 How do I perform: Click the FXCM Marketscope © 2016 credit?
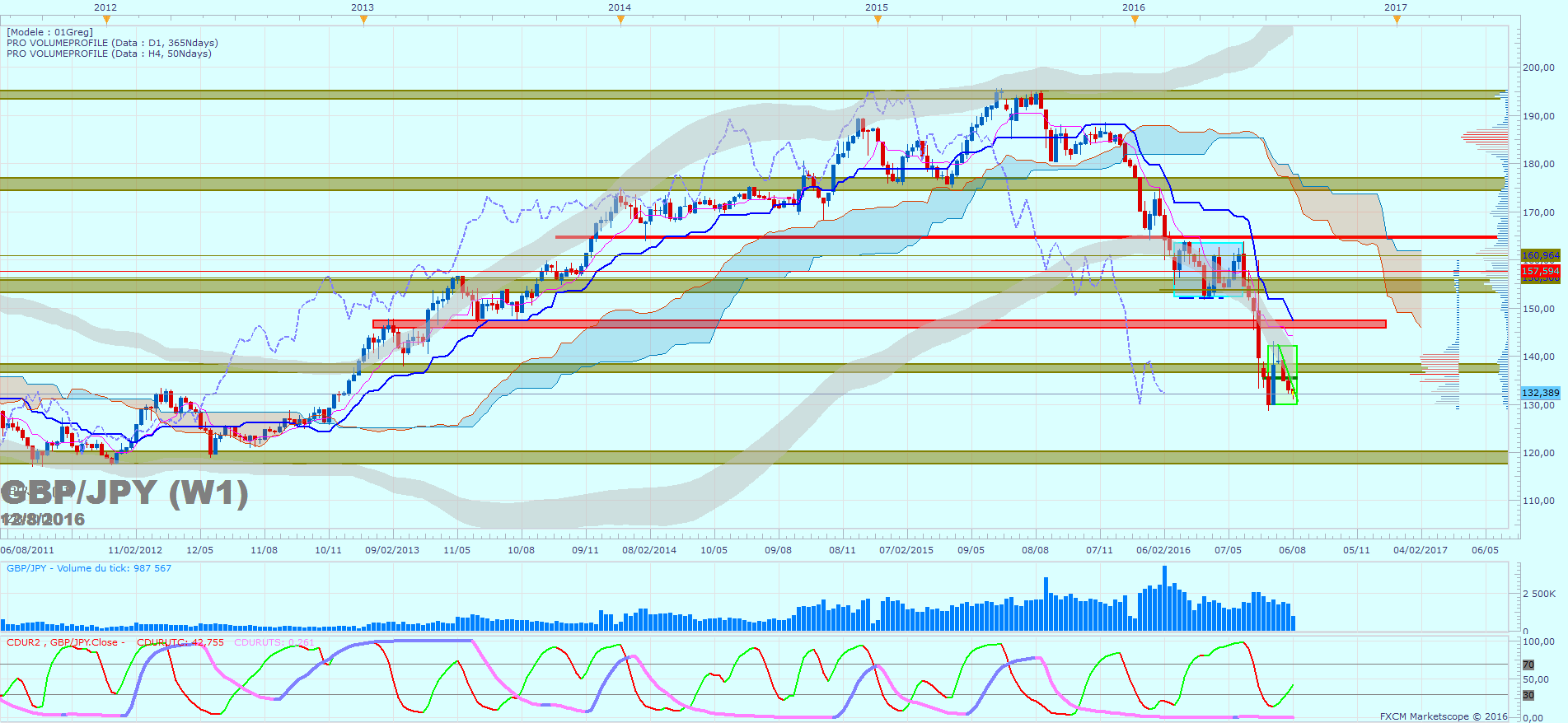(1444, 716)
